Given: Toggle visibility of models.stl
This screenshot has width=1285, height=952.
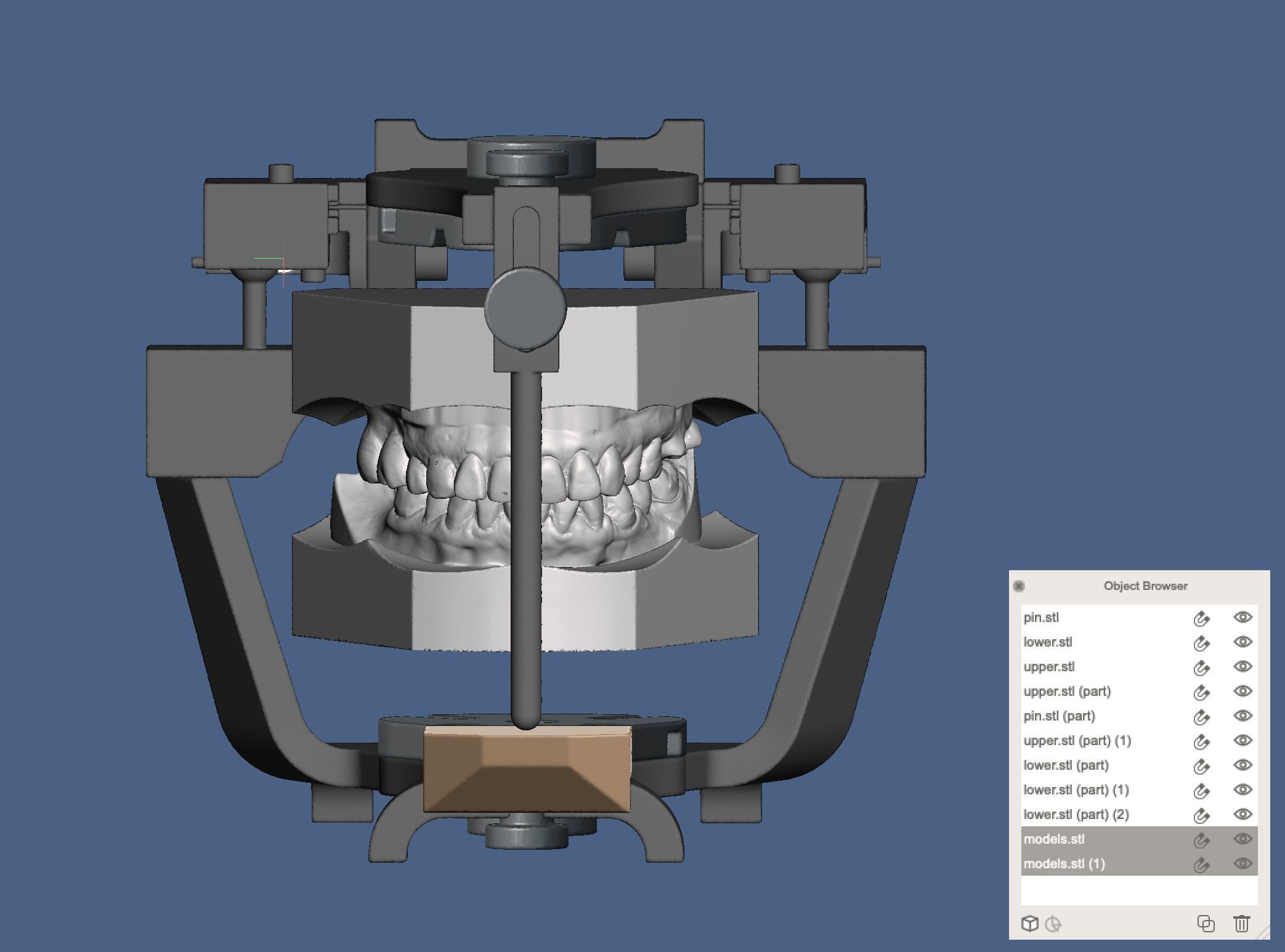Looking at the screenshot, I should pos(1242,839).
